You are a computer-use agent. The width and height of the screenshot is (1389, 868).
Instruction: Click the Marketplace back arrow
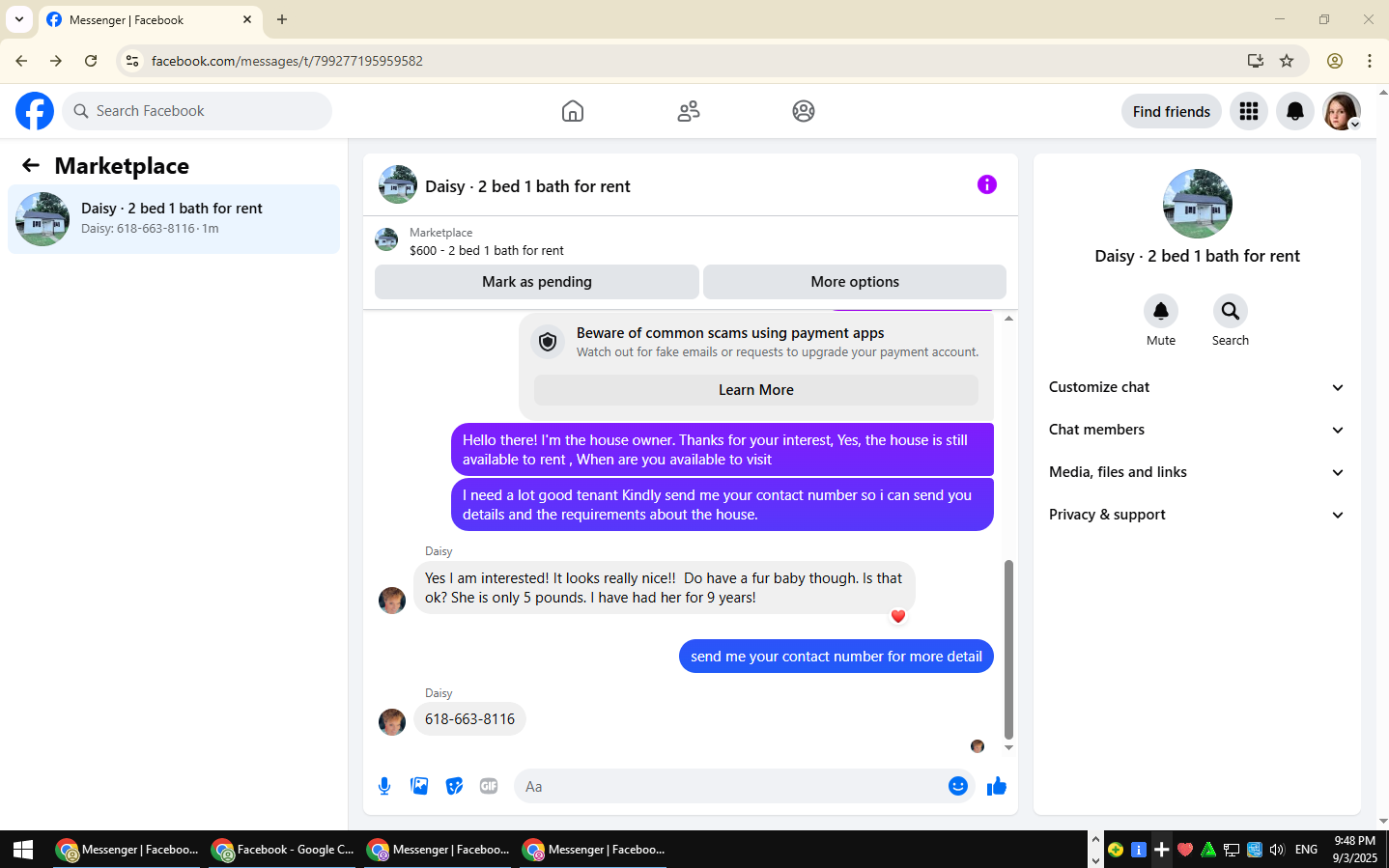(x=31, y=165)
